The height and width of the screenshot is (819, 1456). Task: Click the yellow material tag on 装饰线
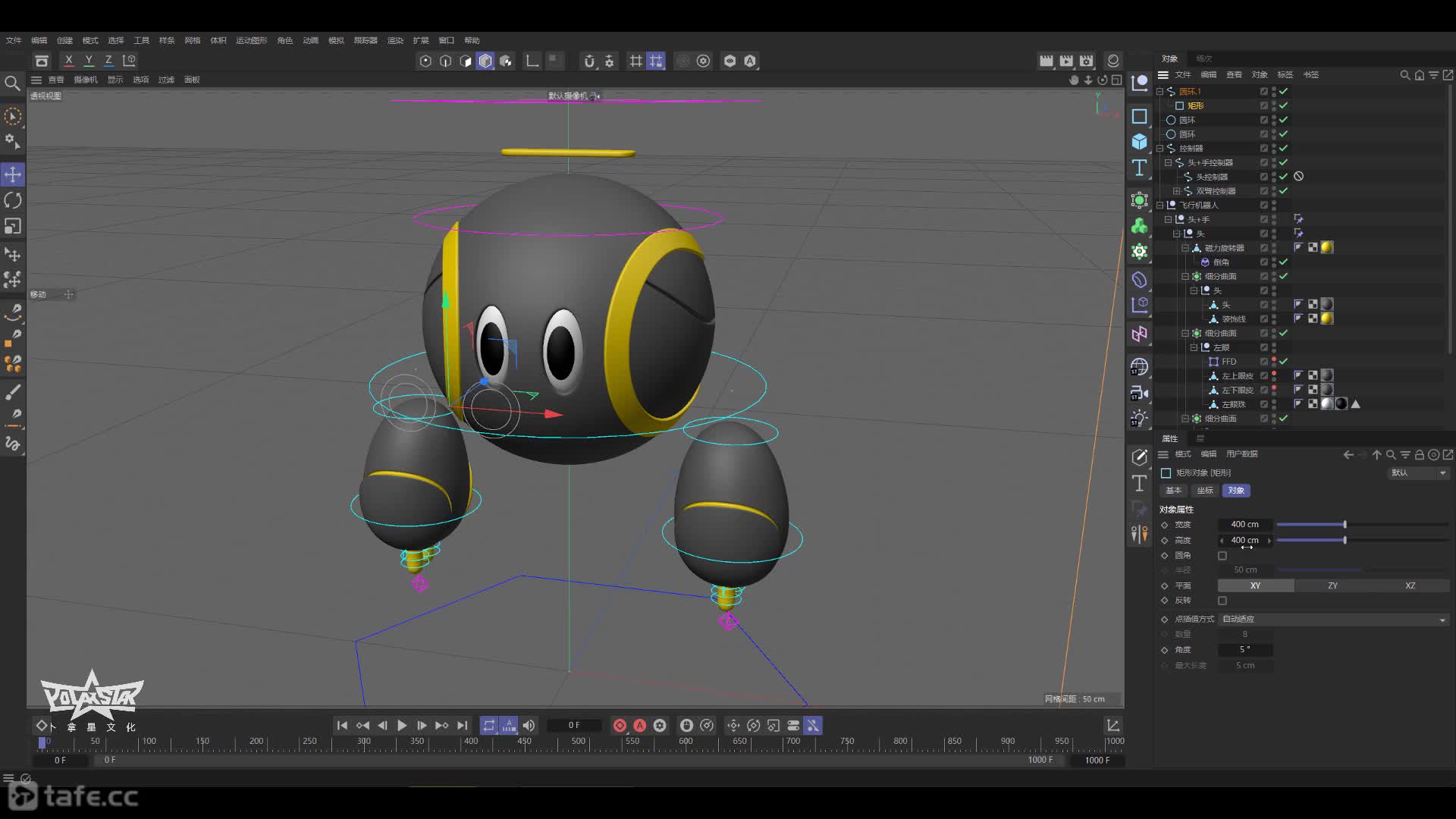click(x=1326, y=318)
